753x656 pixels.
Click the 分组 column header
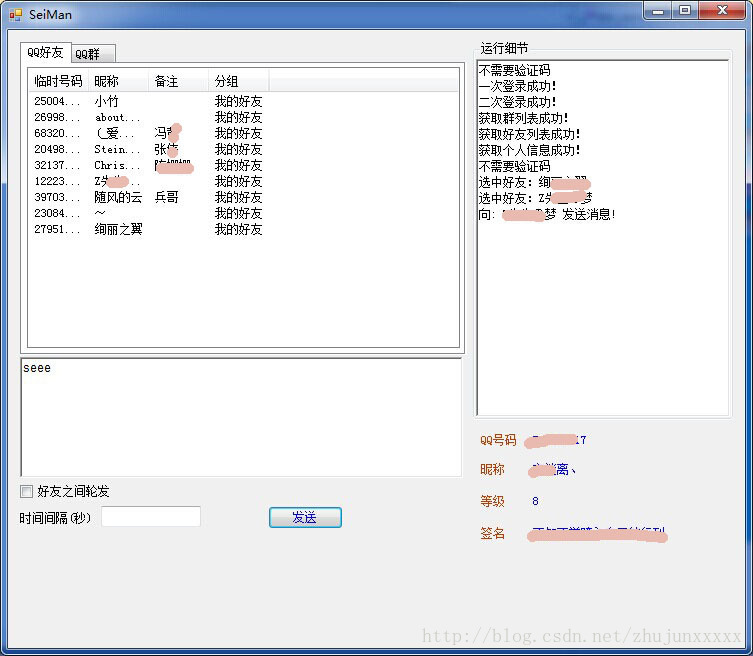pos(239,81)
